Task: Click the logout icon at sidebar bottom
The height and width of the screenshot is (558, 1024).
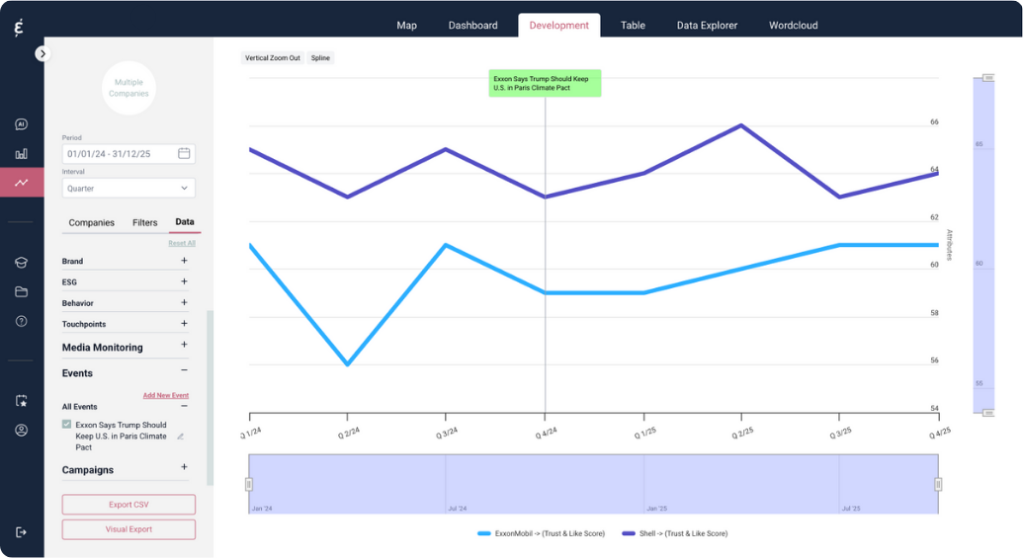Action: (21, 532)
